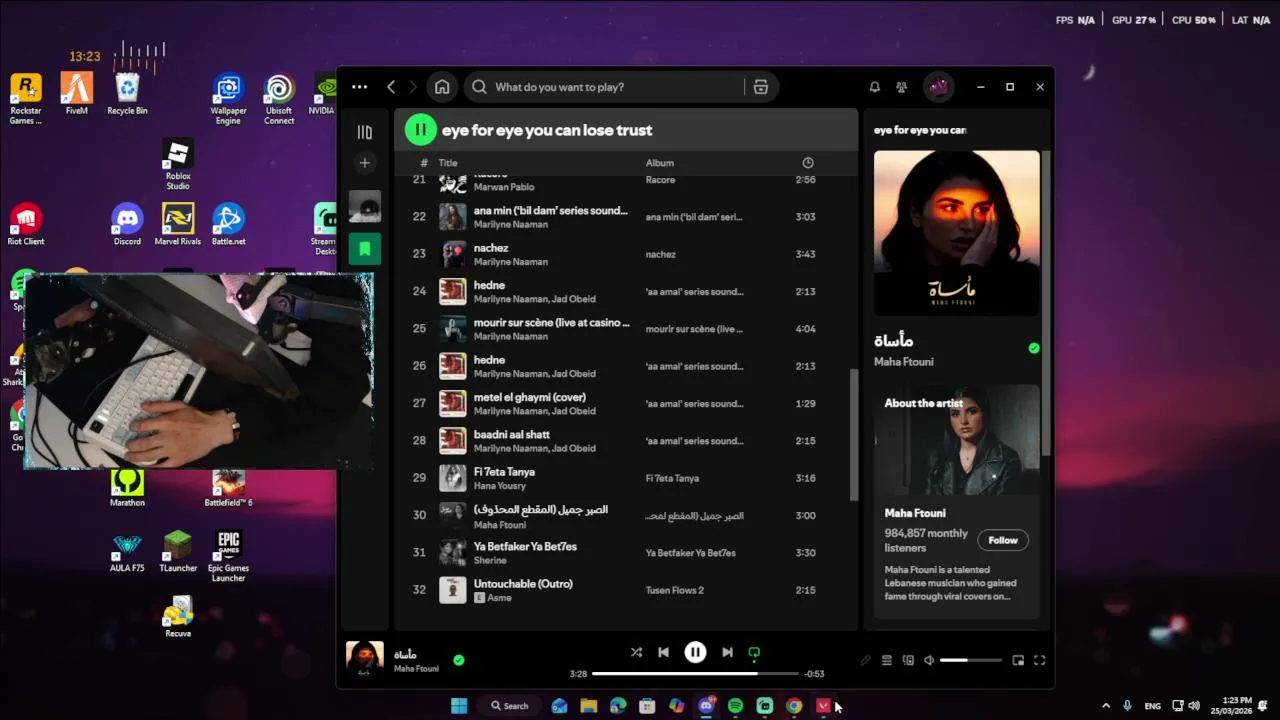The height and width of the screenshot is (720, 1280).
Task: Open the Queue icon in player bar
Action: pyautogui.click(x=886, y=660)
